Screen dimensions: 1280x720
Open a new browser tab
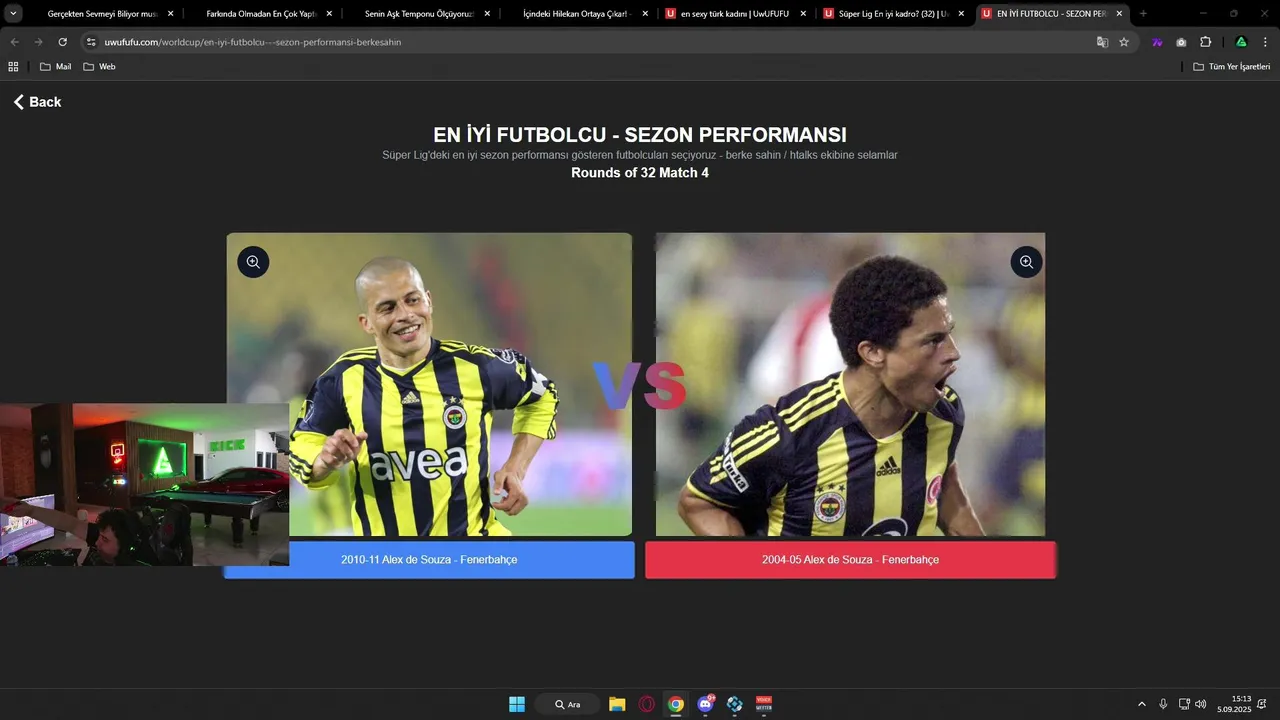click(1143, 14)
